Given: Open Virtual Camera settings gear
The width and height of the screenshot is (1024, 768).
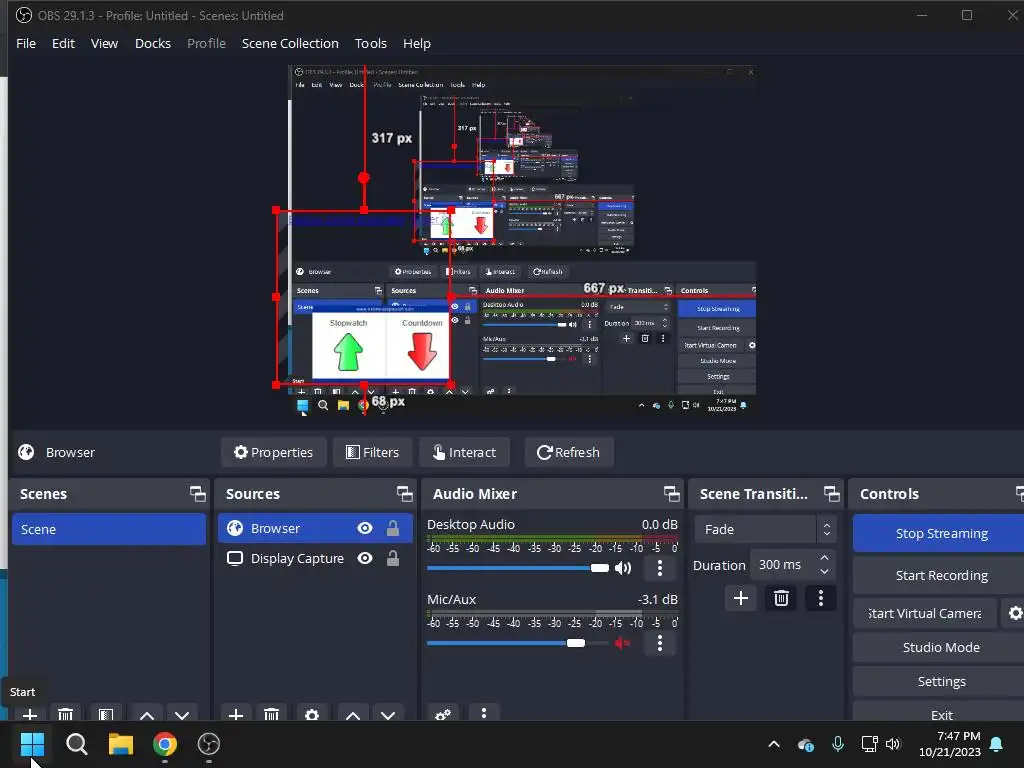Looking at the screenshot, I should [x=1014, y=613].
